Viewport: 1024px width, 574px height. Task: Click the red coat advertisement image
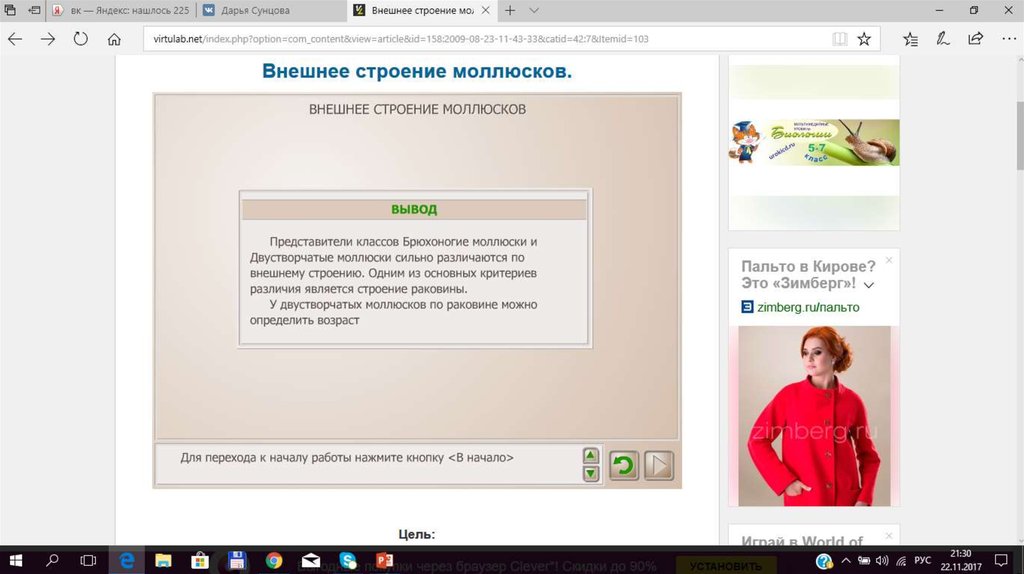coord(813,415)
